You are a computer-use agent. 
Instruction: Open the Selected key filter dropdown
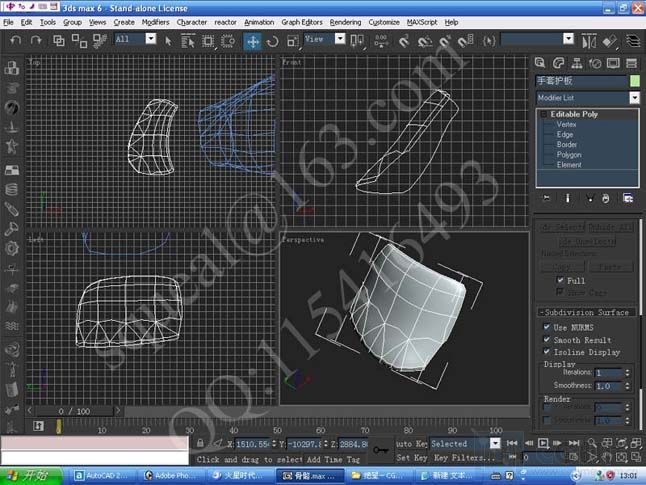(x=495, y=443)
